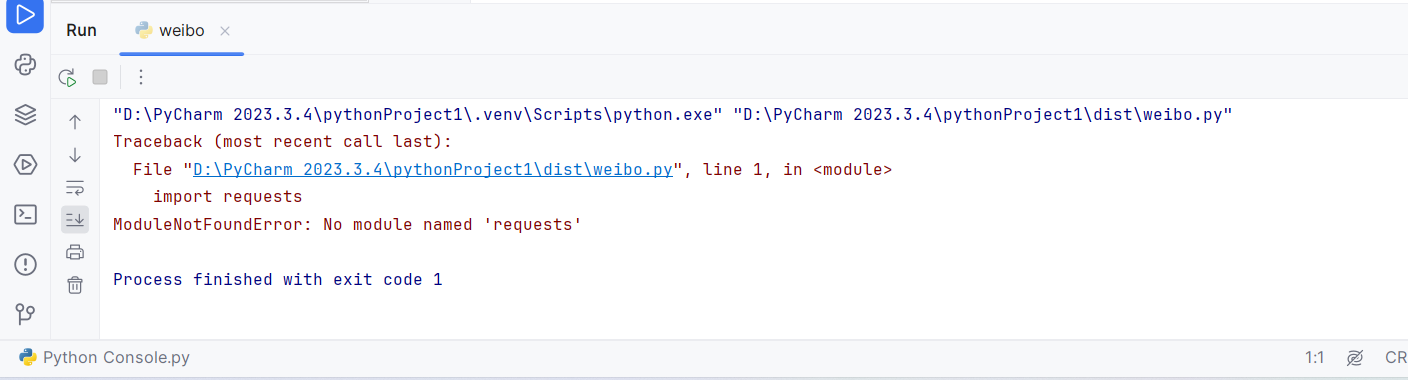Image resolution: width=1408 pixels, height=380 pixels.
Task: Toggle soft-wrap in the console output
Action: click(75, 187)
